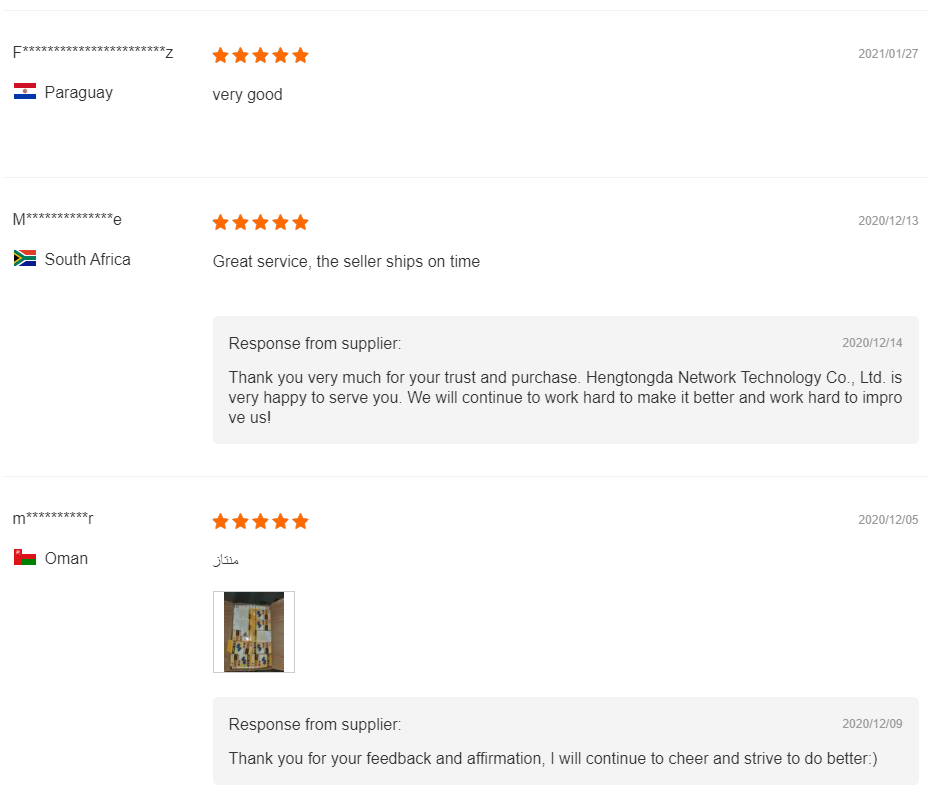
Task: Click the Paraguay flag icon
Action: coord(25,92)
